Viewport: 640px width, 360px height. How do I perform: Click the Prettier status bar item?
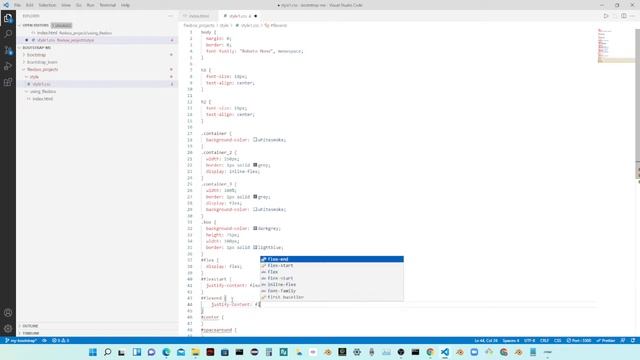coord(606,340)
